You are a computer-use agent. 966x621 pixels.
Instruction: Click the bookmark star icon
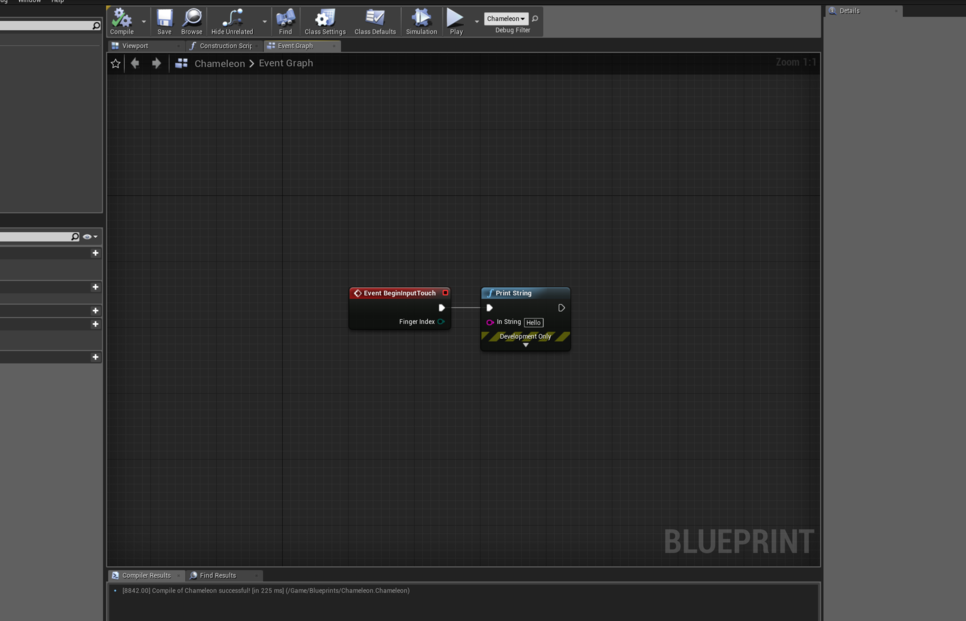(115, 63)
